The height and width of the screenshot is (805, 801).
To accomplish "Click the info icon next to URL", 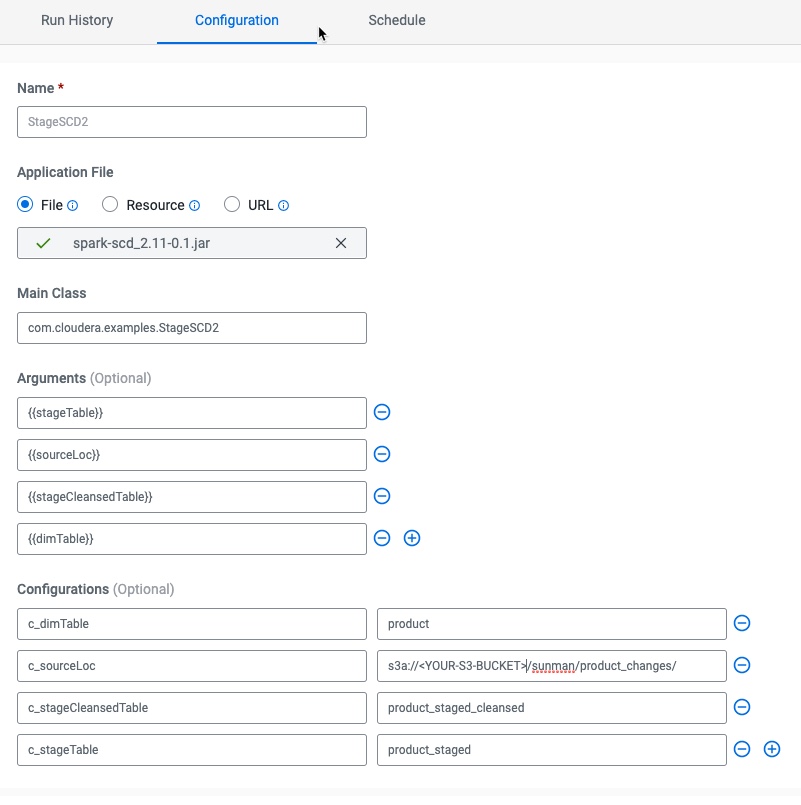I will [285, 205].
